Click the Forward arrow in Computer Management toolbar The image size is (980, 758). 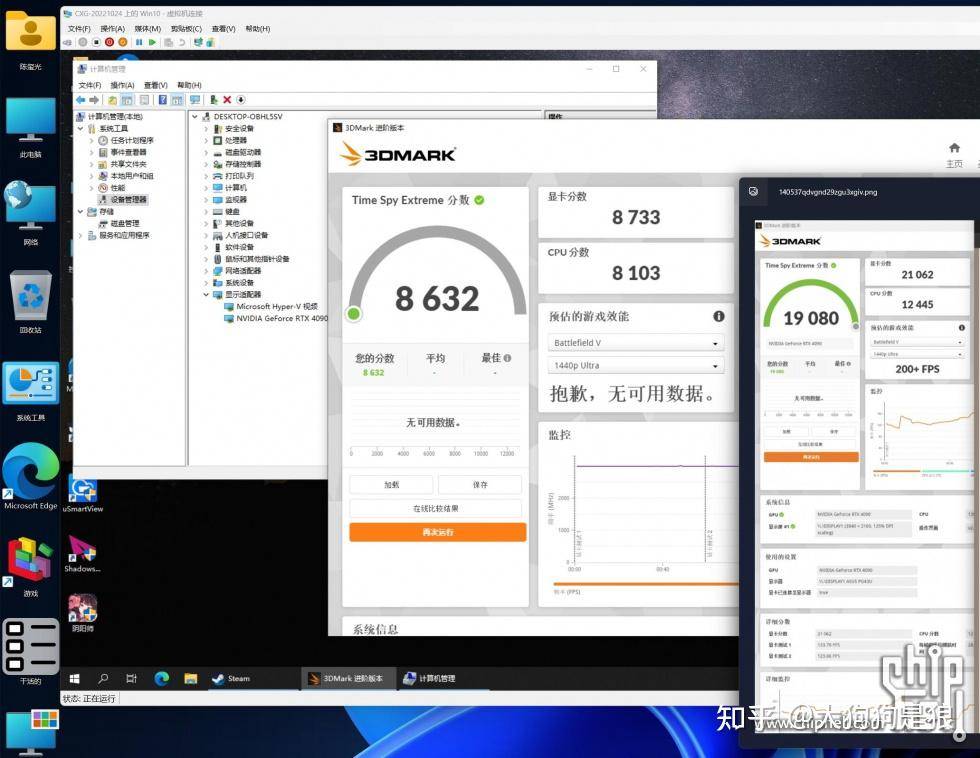coord(94,99)
